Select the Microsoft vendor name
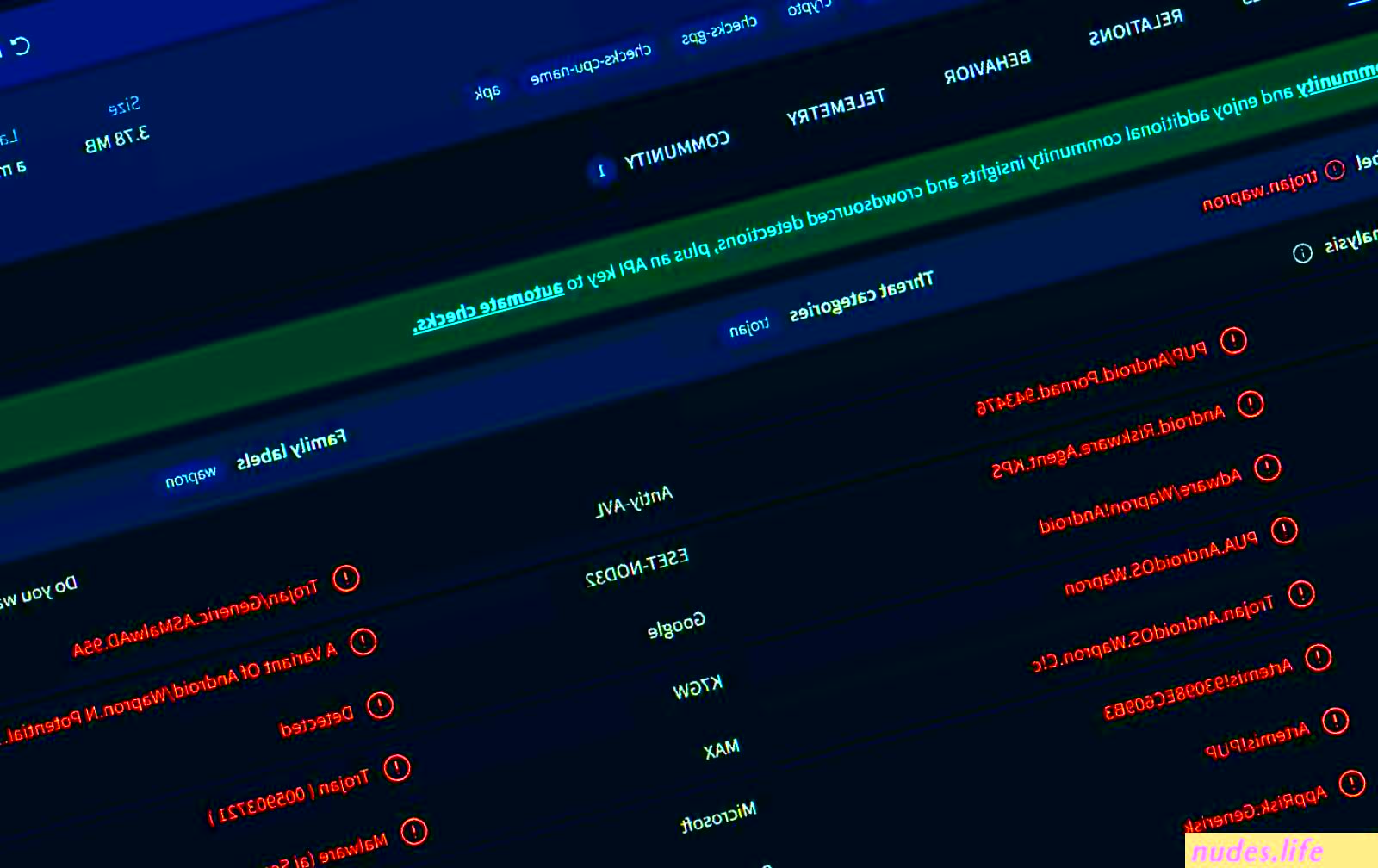The image size is (1378, 868). pos(718,817)
